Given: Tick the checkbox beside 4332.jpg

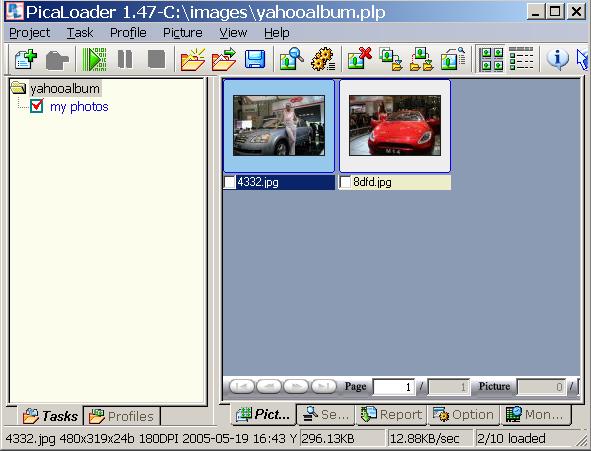Looking at the screenshot, I should coord(230,182).
